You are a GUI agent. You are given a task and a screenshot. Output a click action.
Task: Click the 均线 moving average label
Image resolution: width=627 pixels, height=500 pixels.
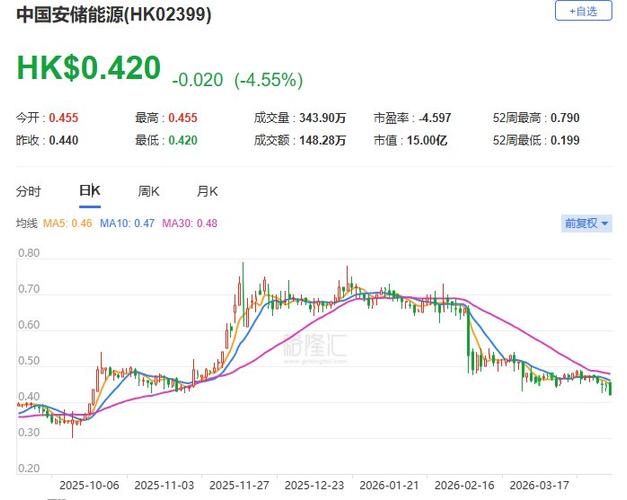click(27, 223)
